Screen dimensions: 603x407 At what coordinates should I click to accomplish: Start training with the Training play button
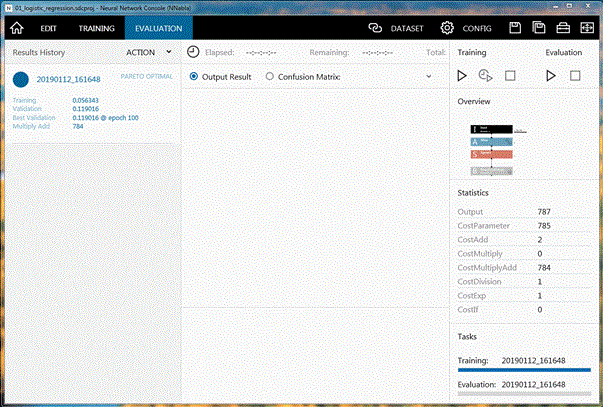pyautogui.click(x=462, y=76)
